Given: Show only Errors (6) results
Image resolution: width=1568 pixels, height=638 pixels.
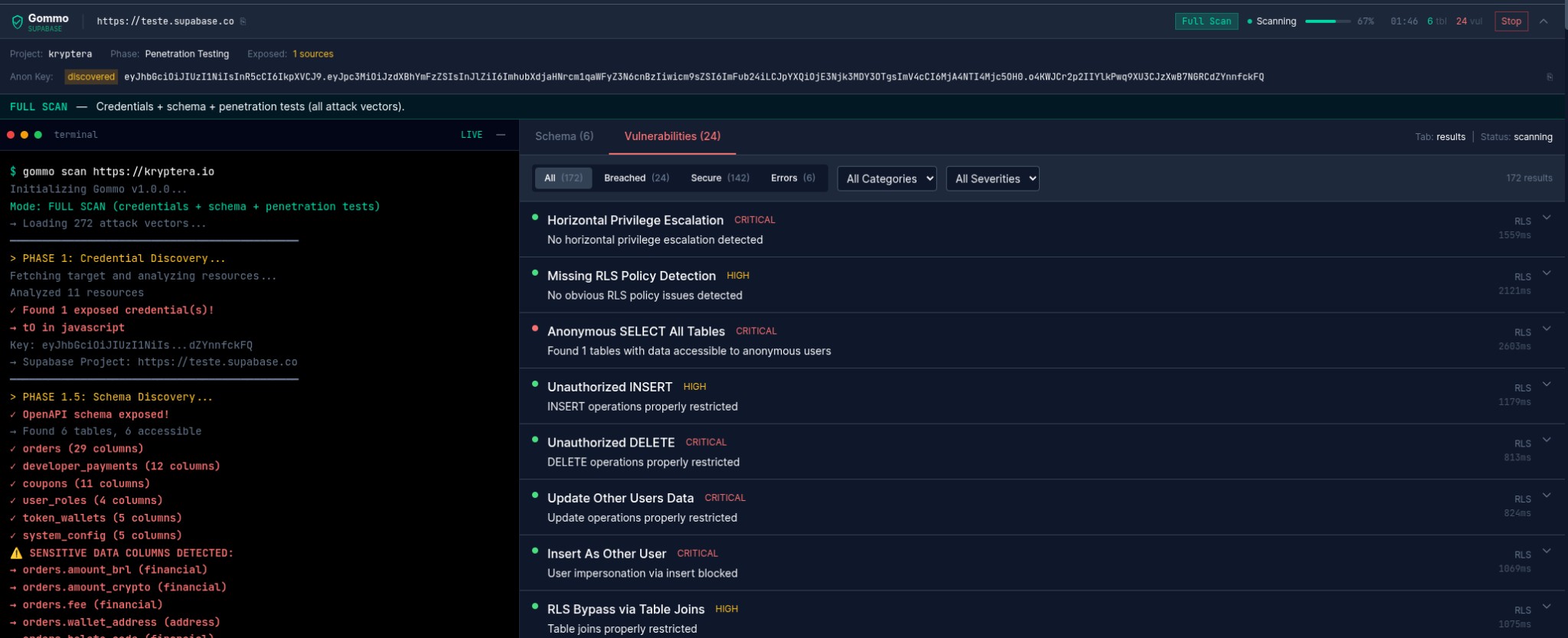Looking at the screenshot, I should [792, 178].
